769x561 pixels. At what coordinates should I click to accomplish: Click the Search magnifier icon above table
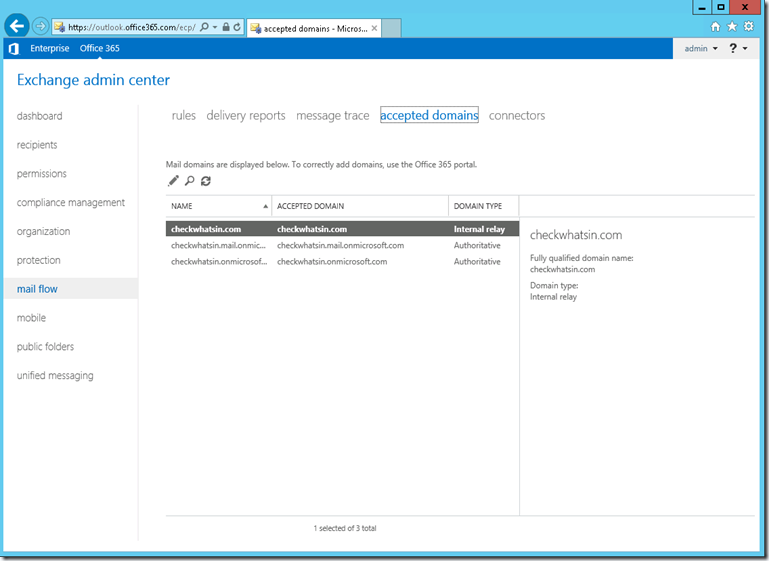coord(189,181)
